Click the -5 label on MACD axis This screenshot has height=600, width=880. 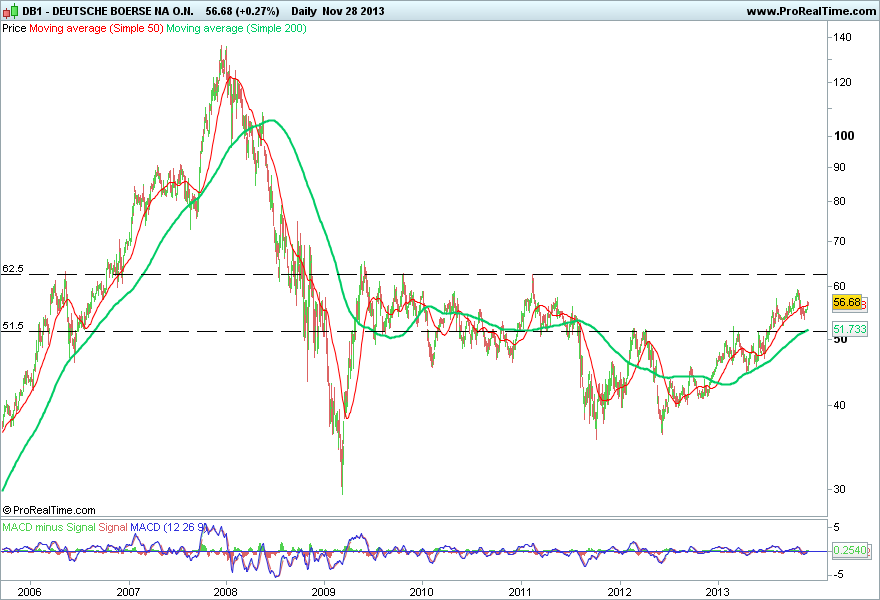tap(836, 575)
